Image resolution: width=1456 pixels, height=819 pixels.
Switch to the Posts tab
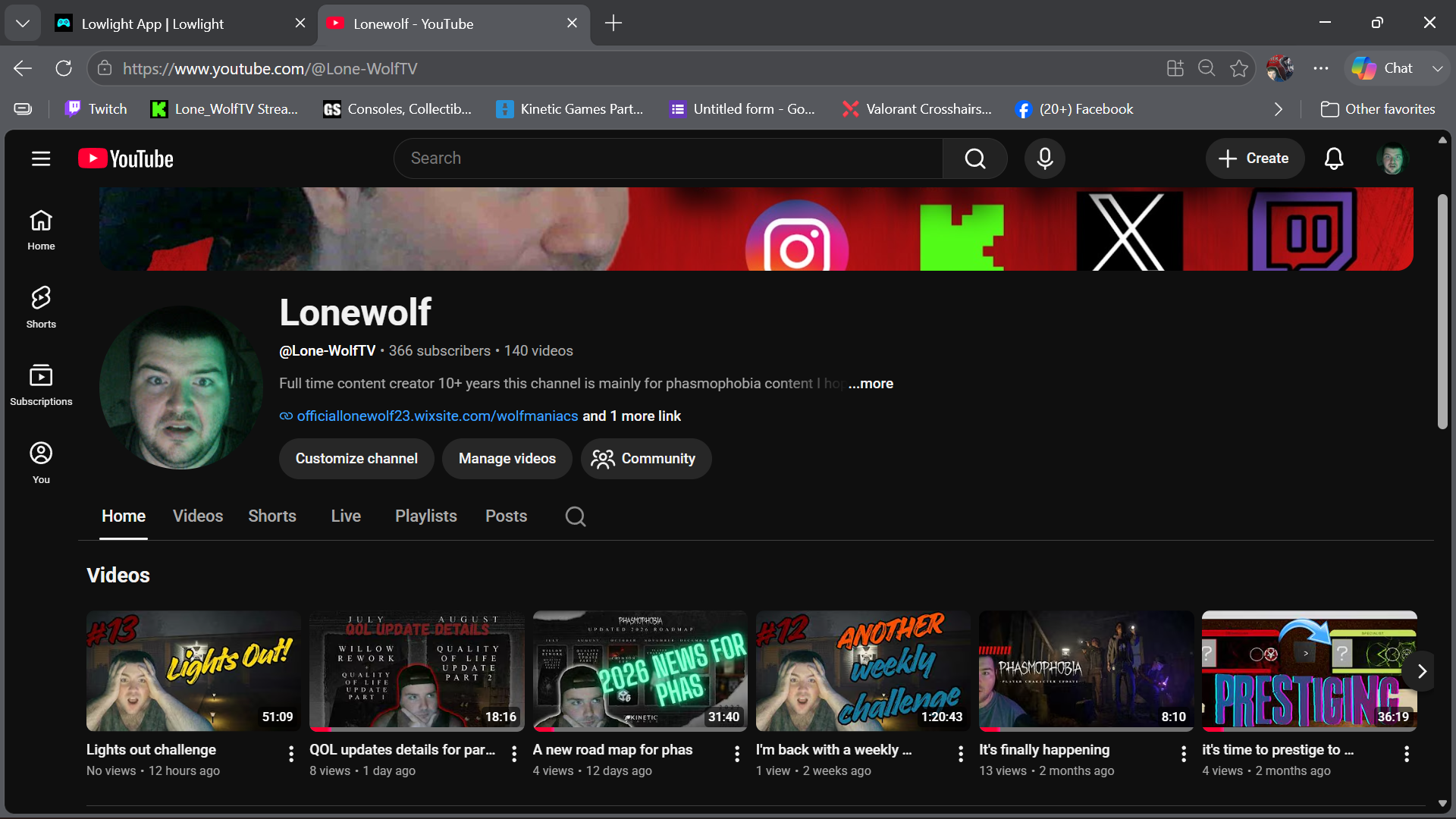[506, 516]
